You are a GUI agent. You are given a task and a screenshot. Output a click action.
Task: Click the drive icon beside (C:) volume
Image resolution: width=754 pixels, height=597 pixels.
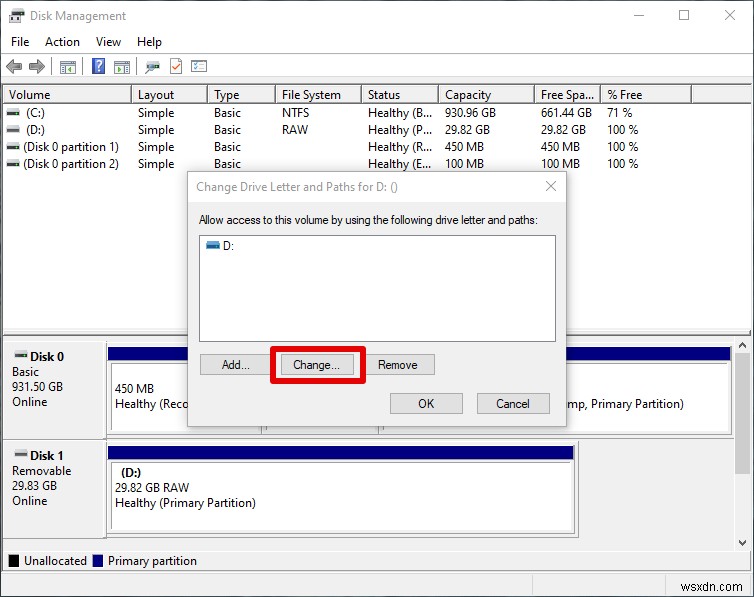point(13,112)
